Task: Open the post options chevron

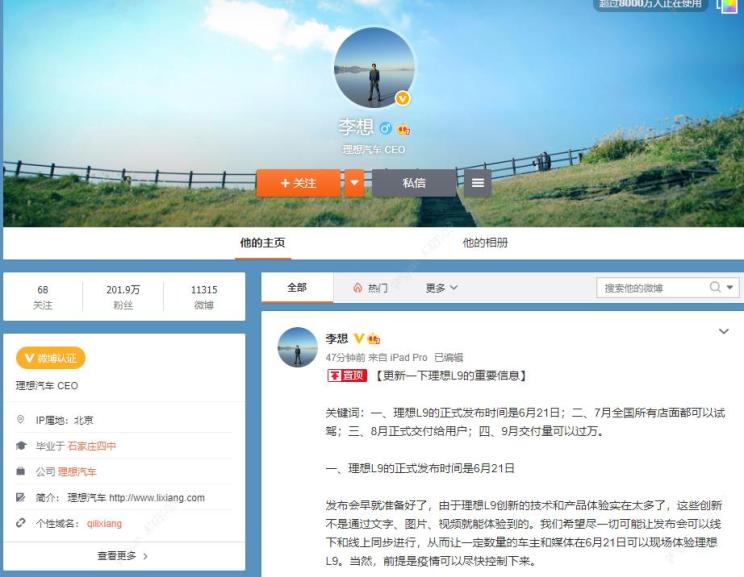Action: coord(724,332)
